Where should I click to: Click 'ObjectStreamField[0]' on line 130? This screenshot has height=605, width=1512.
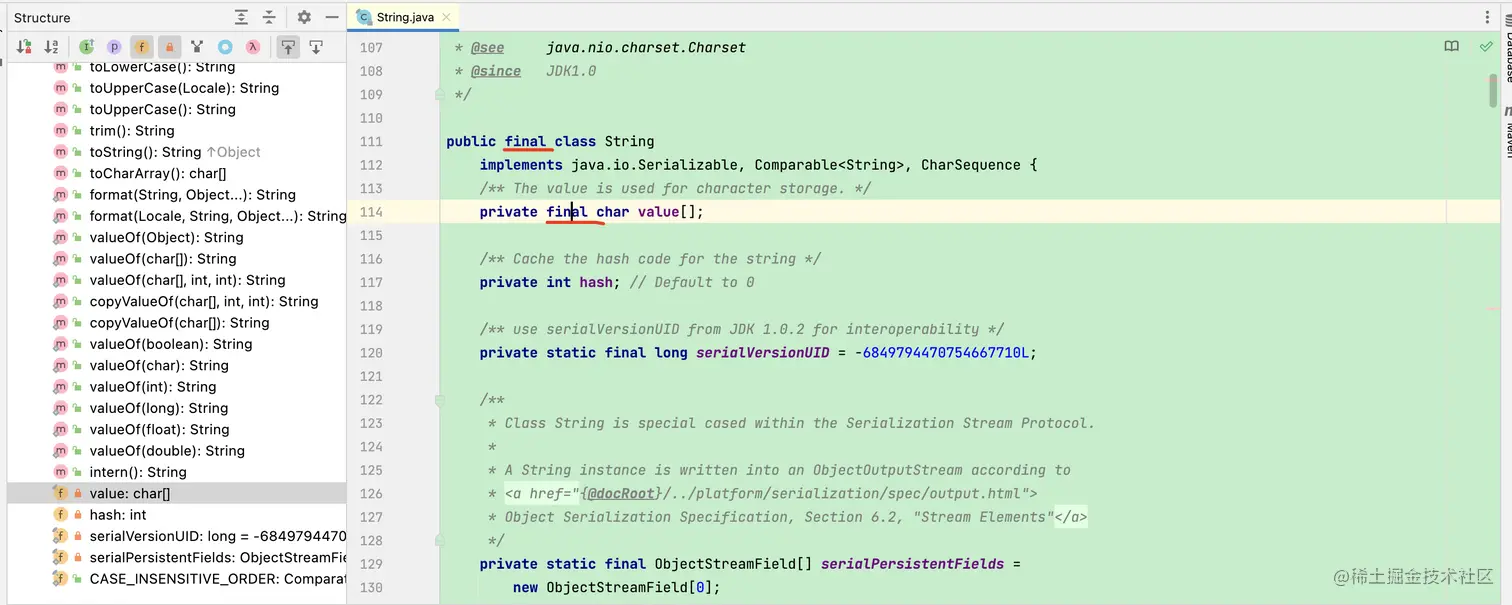(629, 587)
